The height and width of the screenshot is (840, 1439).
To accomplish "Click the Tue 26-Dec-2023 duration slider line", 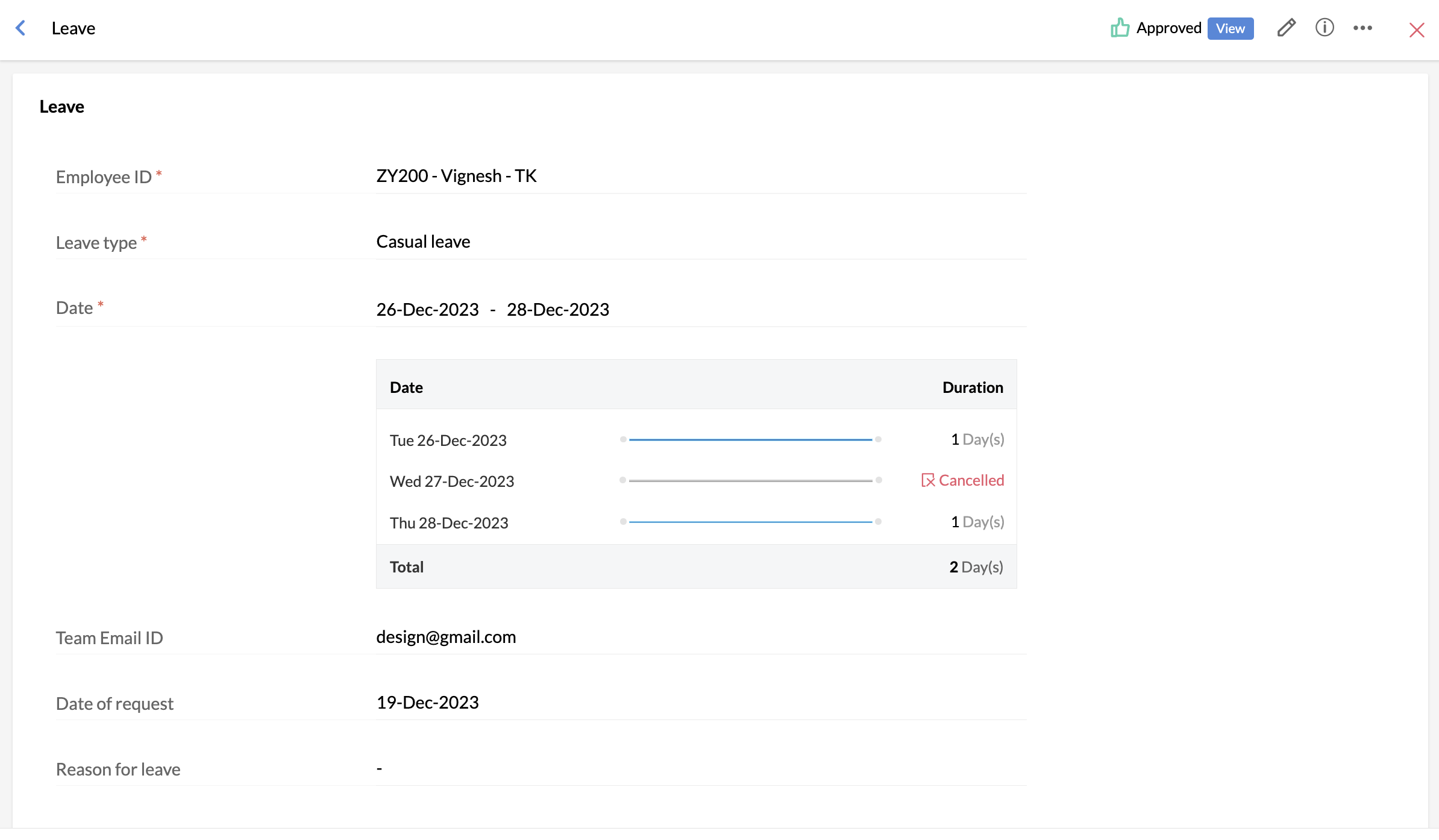I will point(750,440).
